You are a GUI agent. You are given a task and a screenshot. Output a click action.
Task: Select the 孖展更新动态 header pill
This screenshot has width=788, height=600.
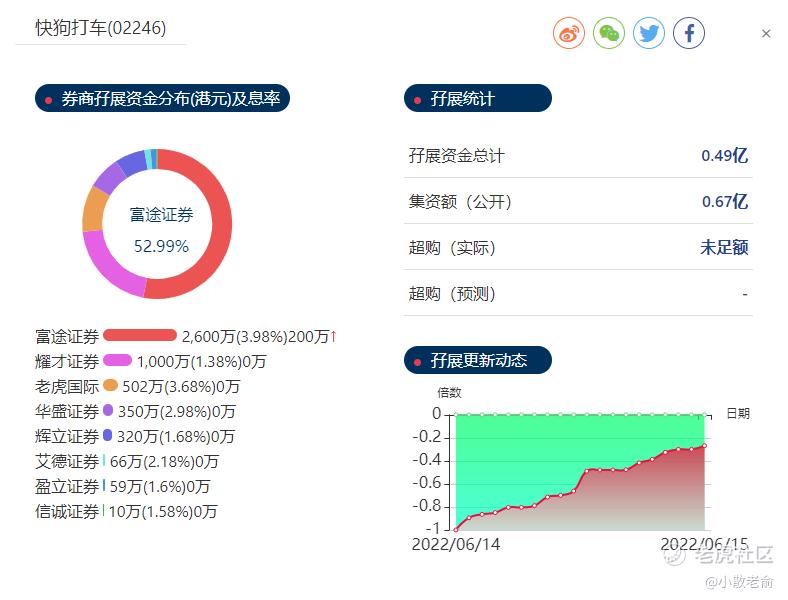tap(477, 360)
